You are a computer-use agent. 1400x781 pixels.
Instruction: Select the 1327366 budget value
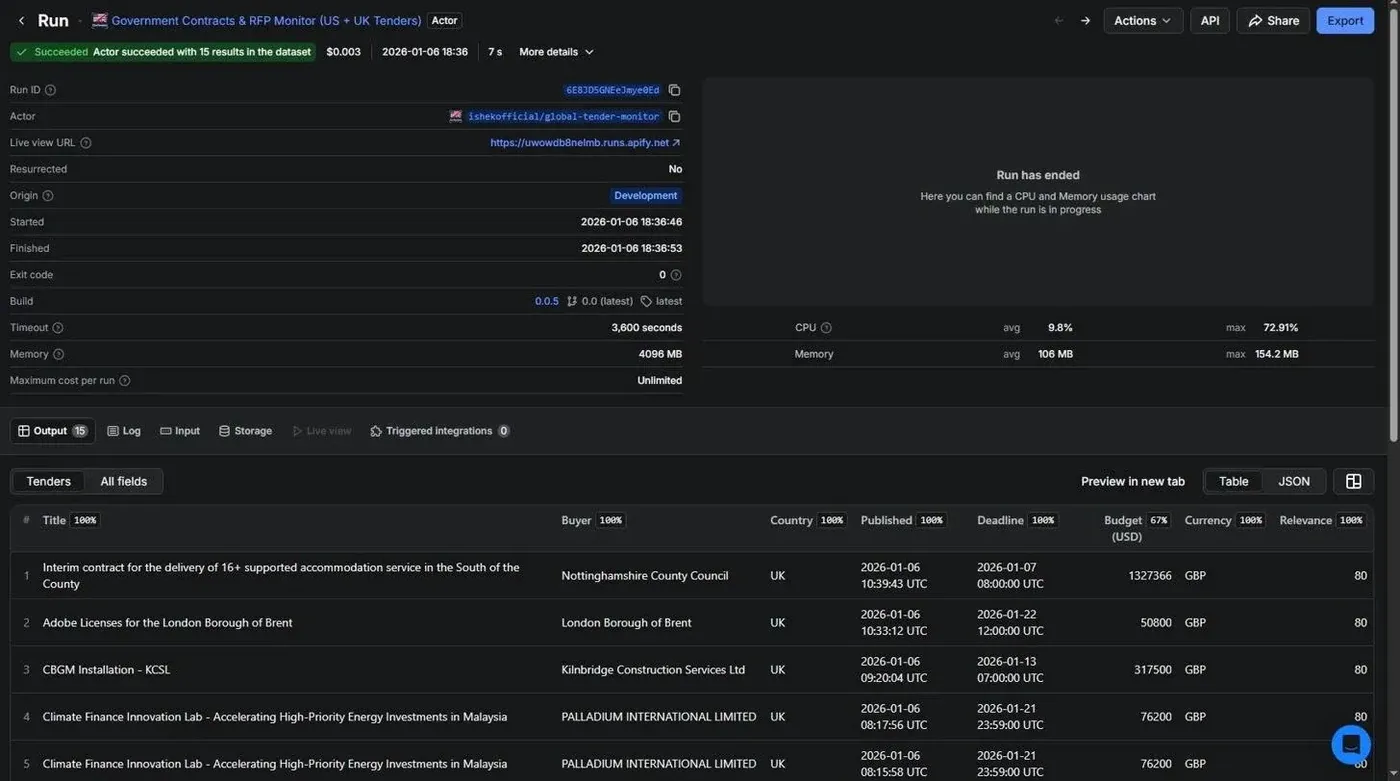[1150, 576]
